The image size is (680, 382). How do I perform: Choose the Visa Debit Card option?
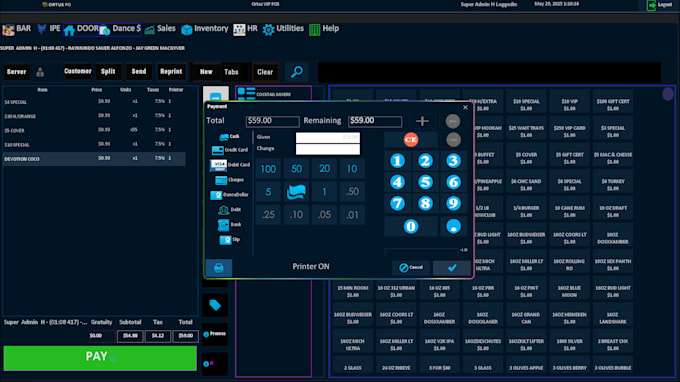pos(229,165)
